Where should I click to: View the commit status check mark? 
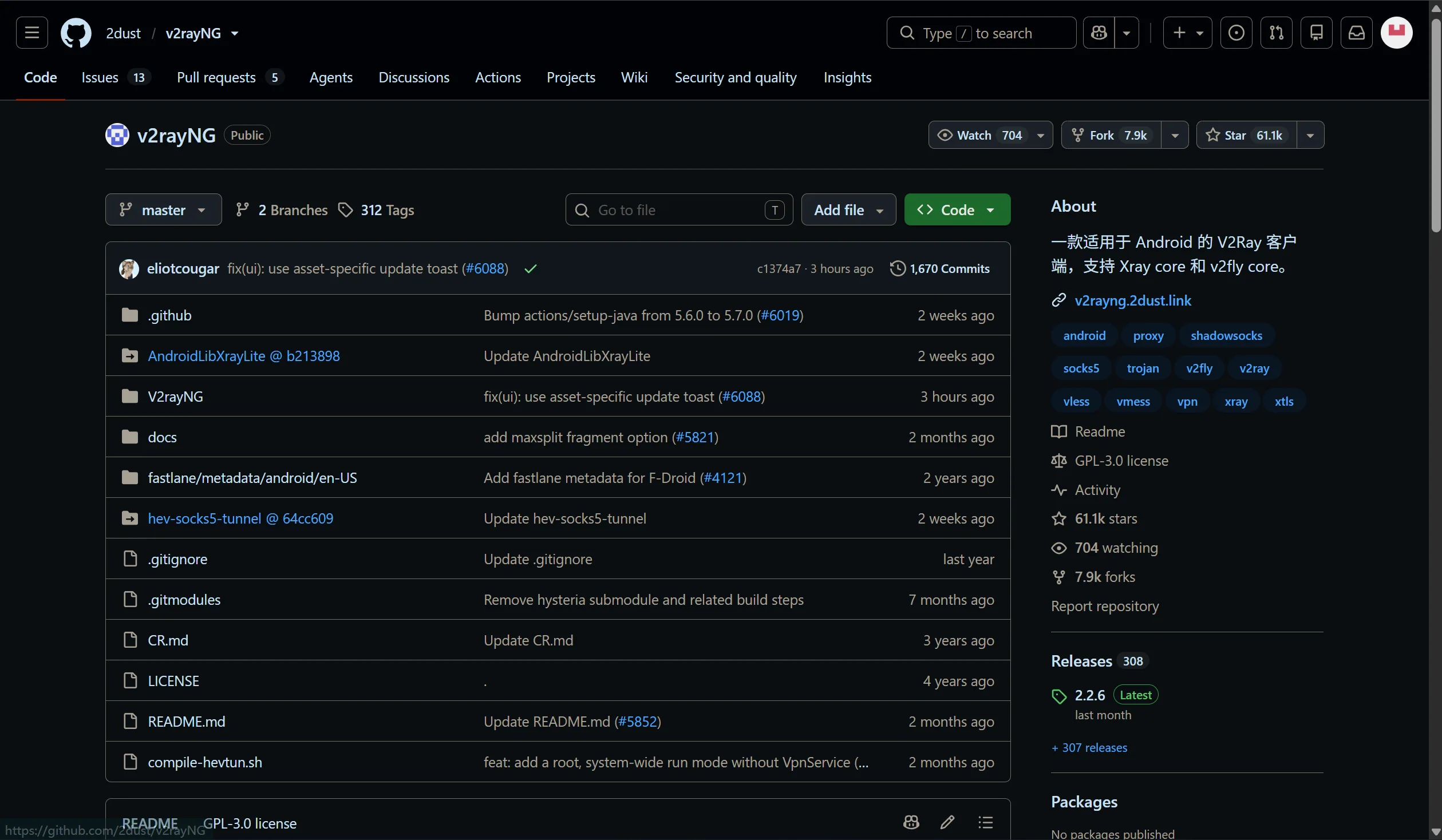coord(531,268)
